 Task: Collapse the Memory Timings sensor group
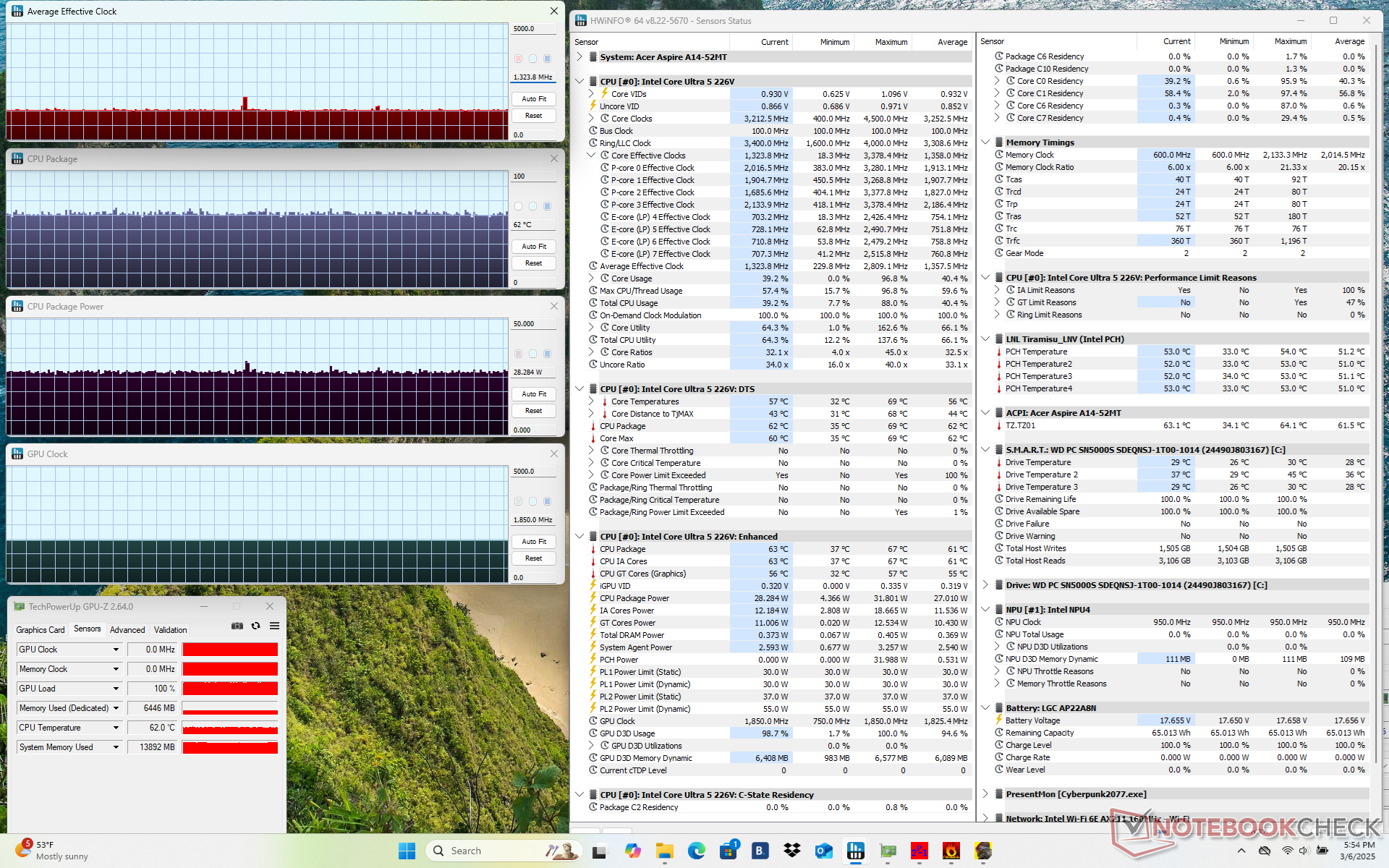985,142
